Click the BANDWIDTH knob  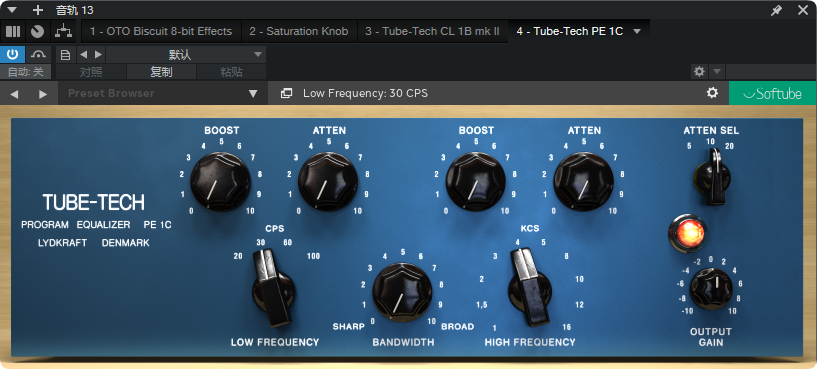pos(402,292)
